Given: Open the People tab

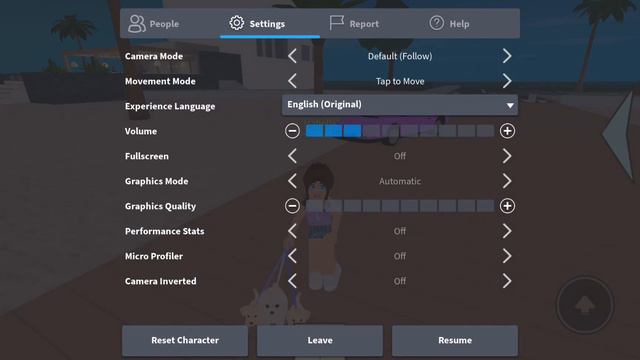Looking at the screenshot, I should point(170,24).
